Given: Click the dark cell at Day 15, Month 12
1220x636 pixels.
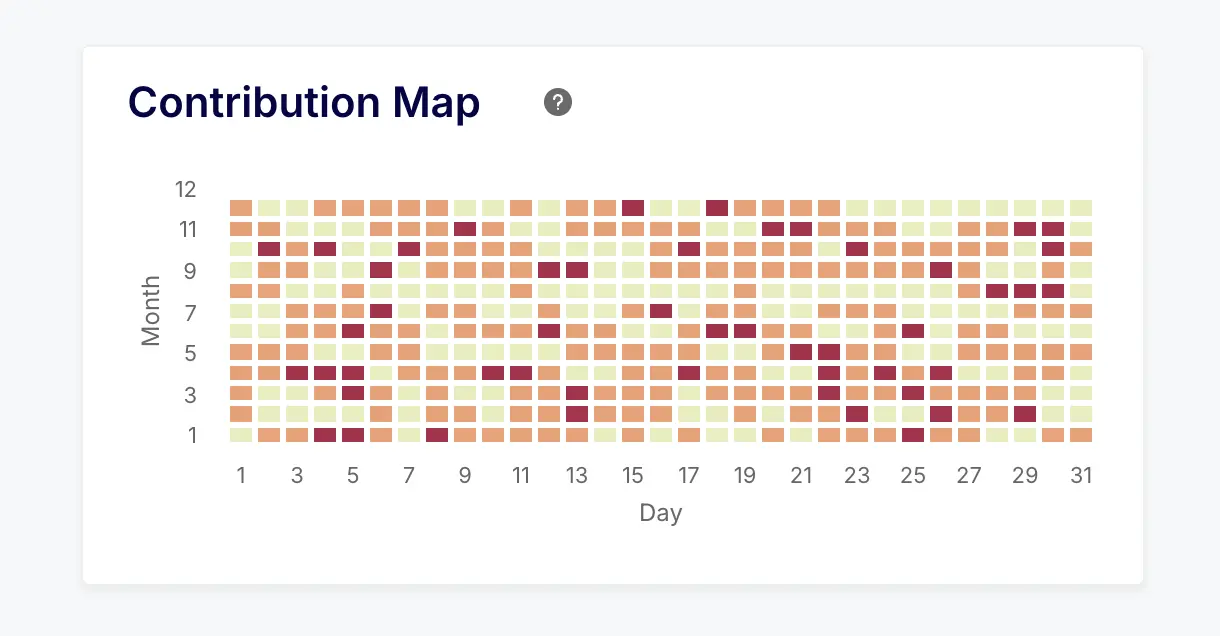Looking at the screenshot, I should pyautogui.click(x=633, y=206).
